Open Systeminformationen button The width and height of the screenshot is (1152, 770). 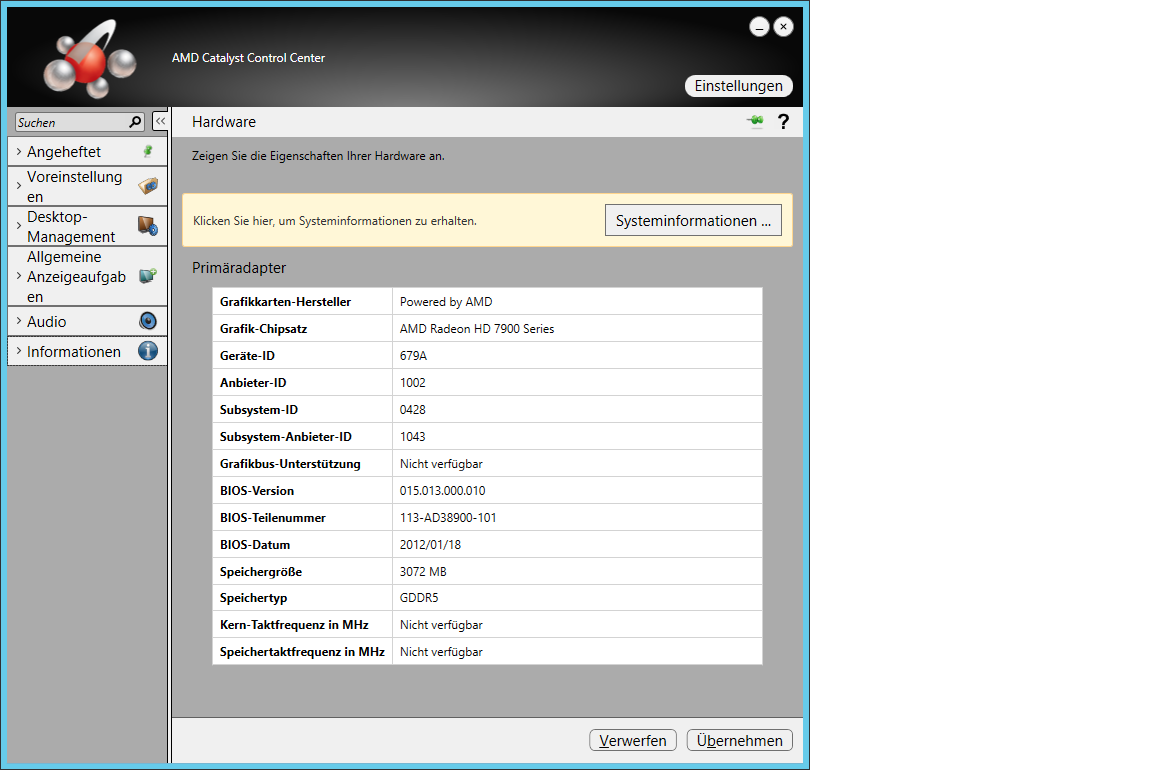click(x=693, y=220)
